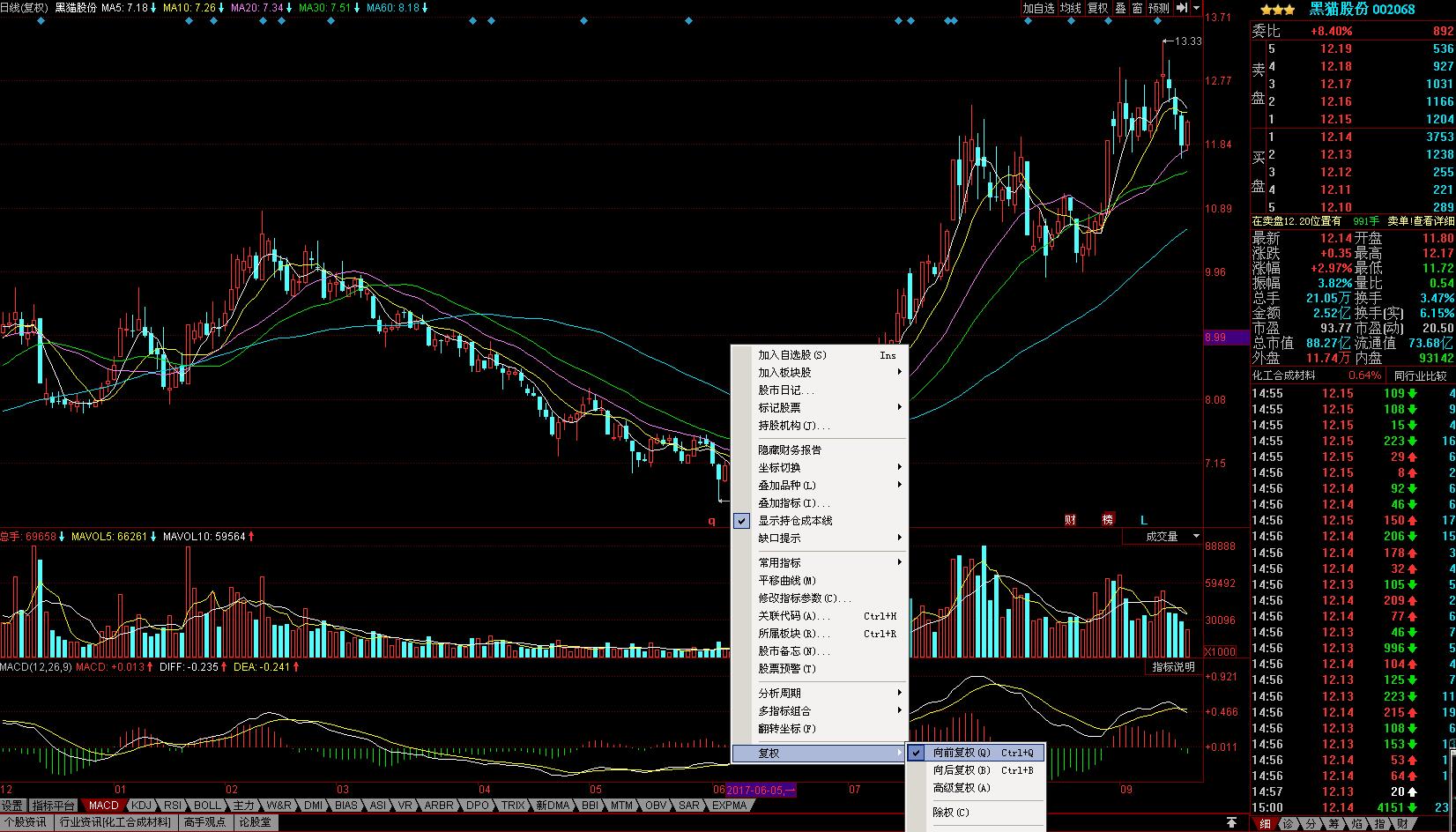
Task: Open the 诊 tab in the right panel
Action: [1288, 824]
